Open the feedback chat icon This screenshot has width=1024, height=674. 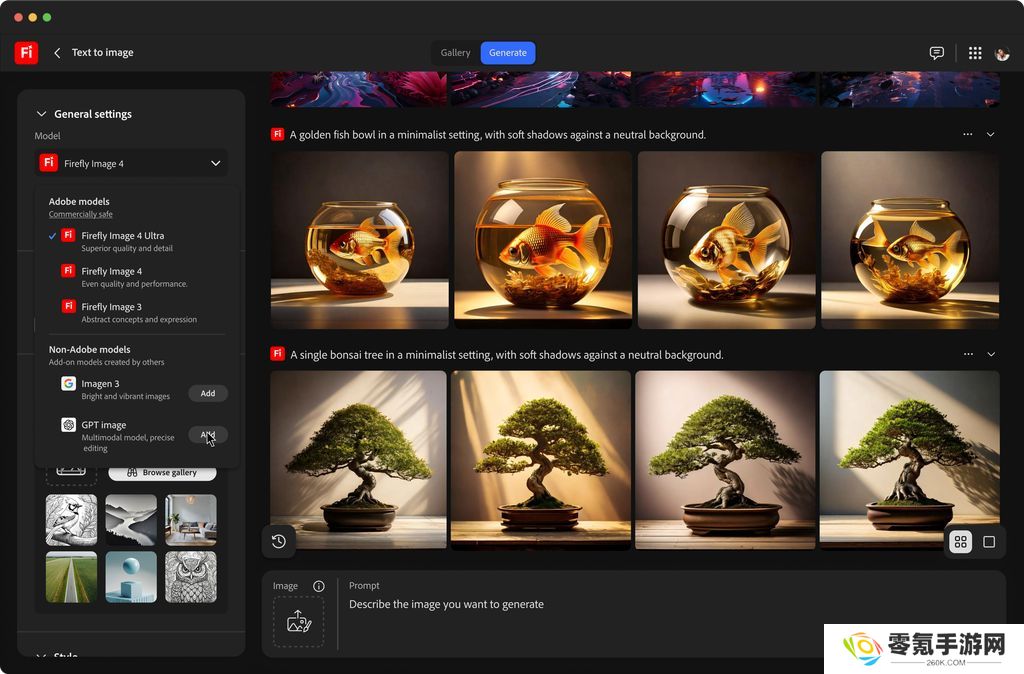point(936,53)
